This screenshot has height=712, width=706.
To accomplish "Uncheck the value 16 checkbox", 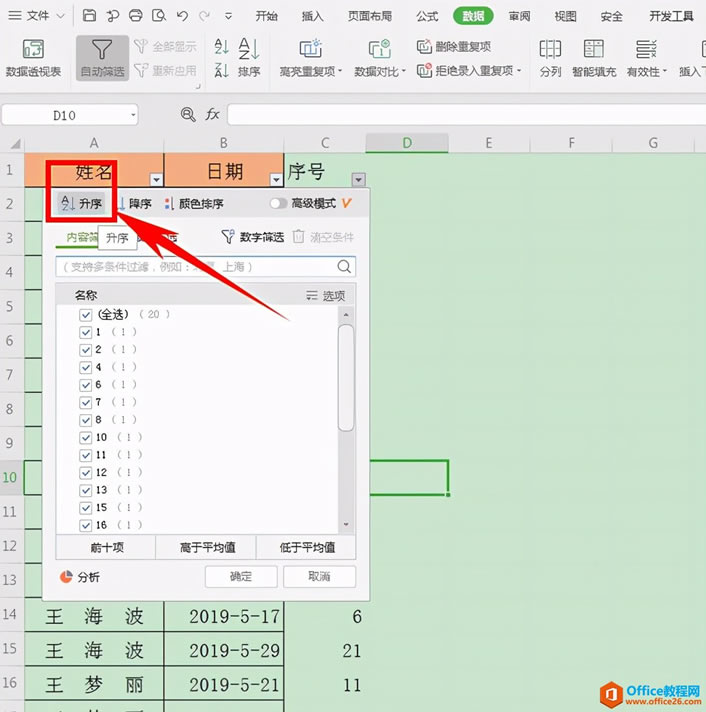I will (x=85, y=525).
